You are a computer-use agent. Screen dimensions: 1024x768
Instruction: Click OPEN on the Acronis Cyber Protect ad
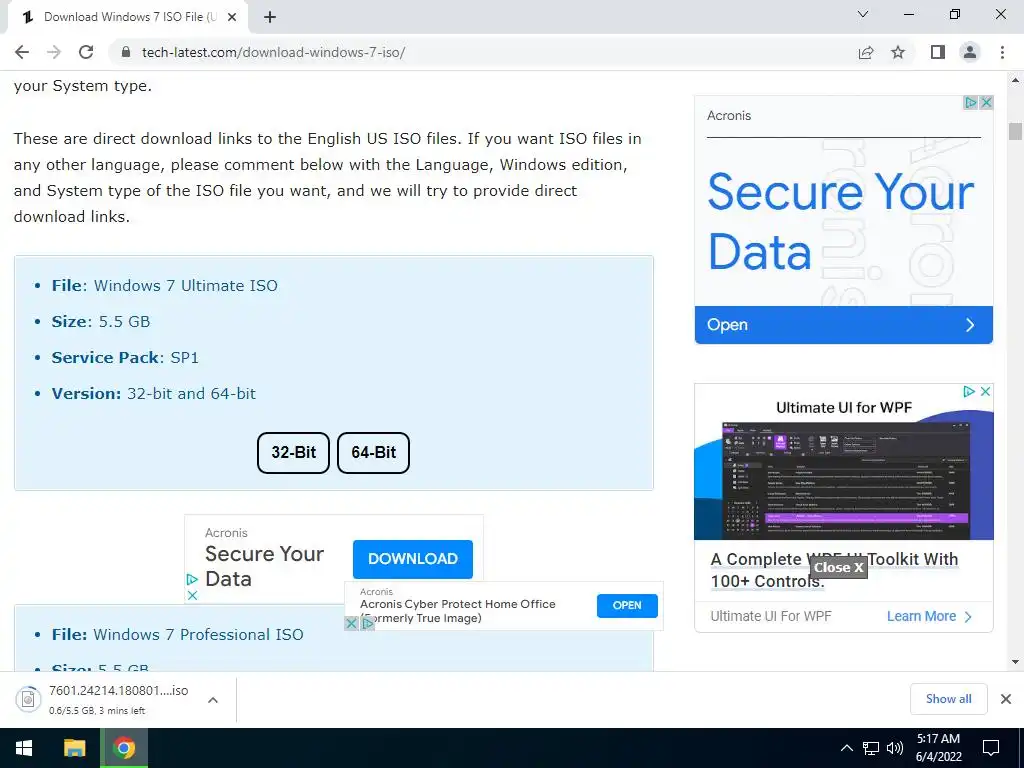tap(627, 605)
